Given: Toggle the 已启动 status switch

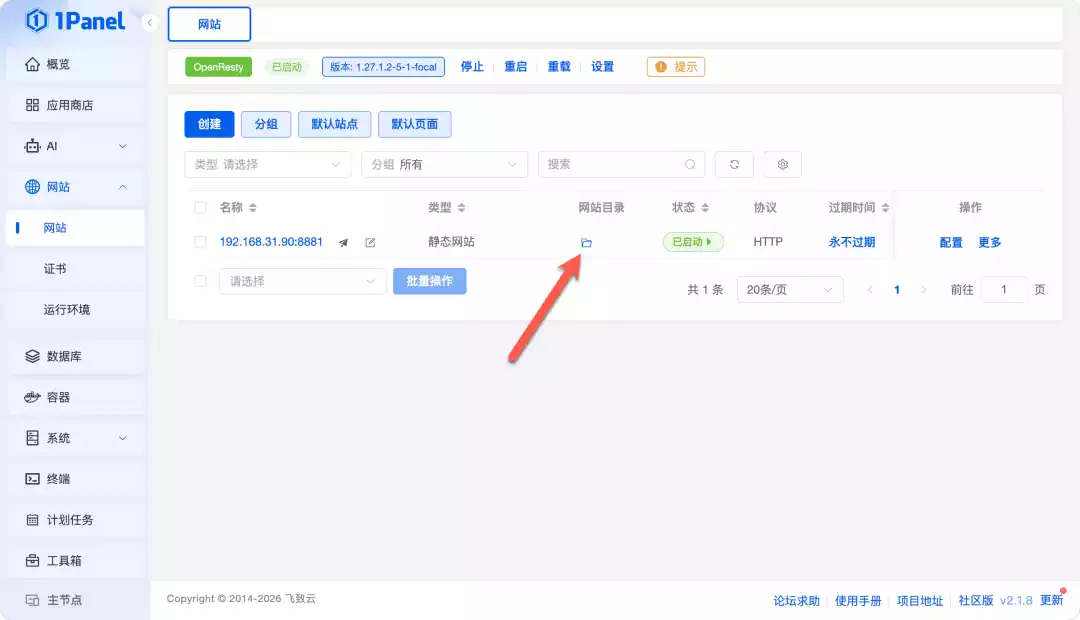Looking at the screenshot, I should coord(693,241).
